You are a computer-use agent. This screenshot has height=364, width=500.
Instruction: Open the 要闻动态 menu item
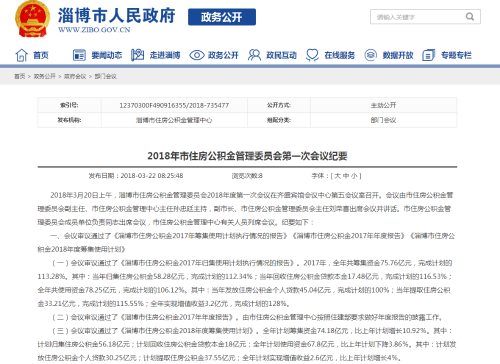107,55
